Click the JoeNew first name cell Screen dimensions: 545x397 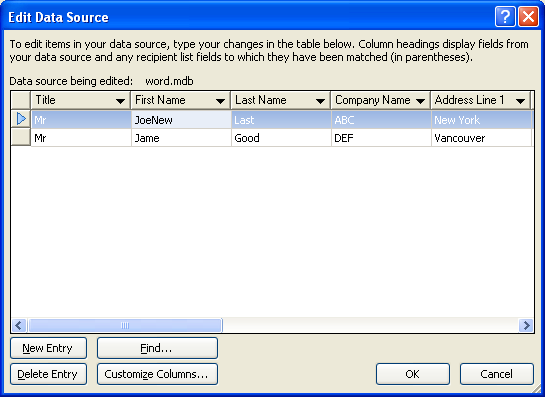pyautogui.click(x=181, y=120)
